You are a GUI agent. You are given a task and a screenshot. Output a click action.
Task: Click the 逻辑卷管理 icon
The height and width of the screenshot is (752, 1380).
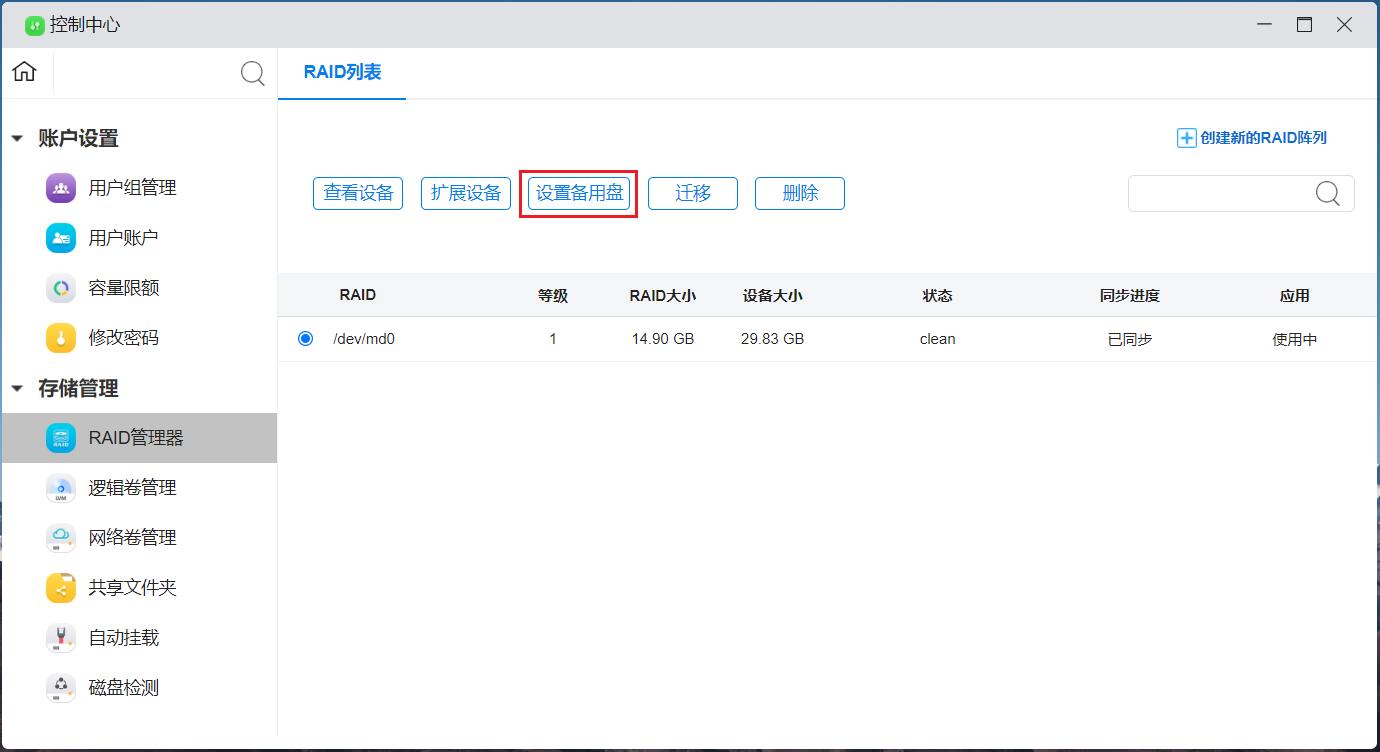coord(61,488)
